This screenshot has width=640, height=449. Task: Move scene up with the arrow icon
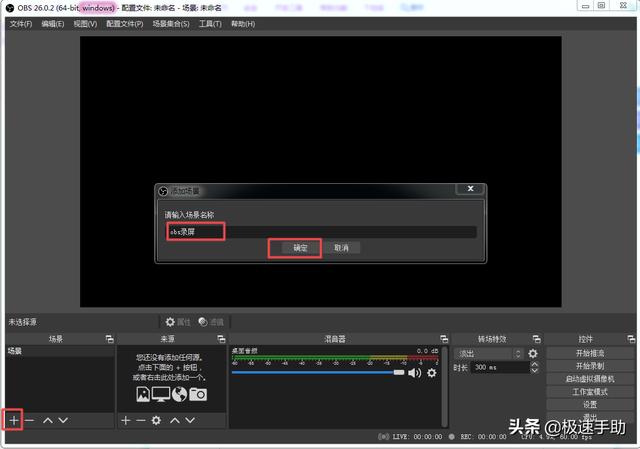47,421
